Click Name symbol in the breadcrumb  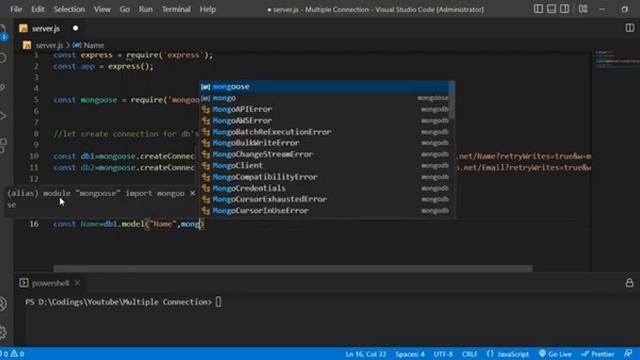pos(93,45)
